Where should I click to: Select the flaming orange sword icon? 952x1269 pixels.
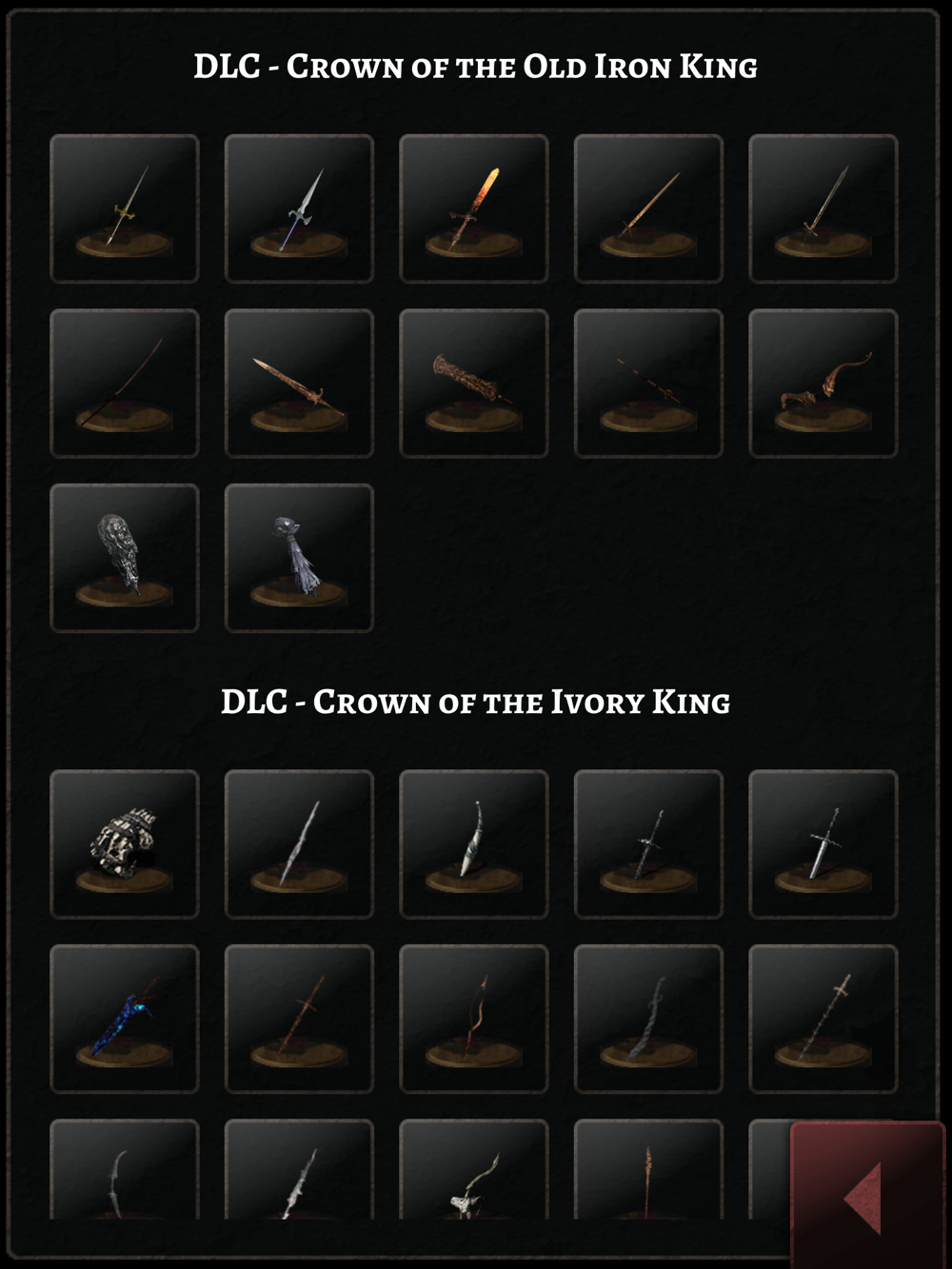[473, 208]
